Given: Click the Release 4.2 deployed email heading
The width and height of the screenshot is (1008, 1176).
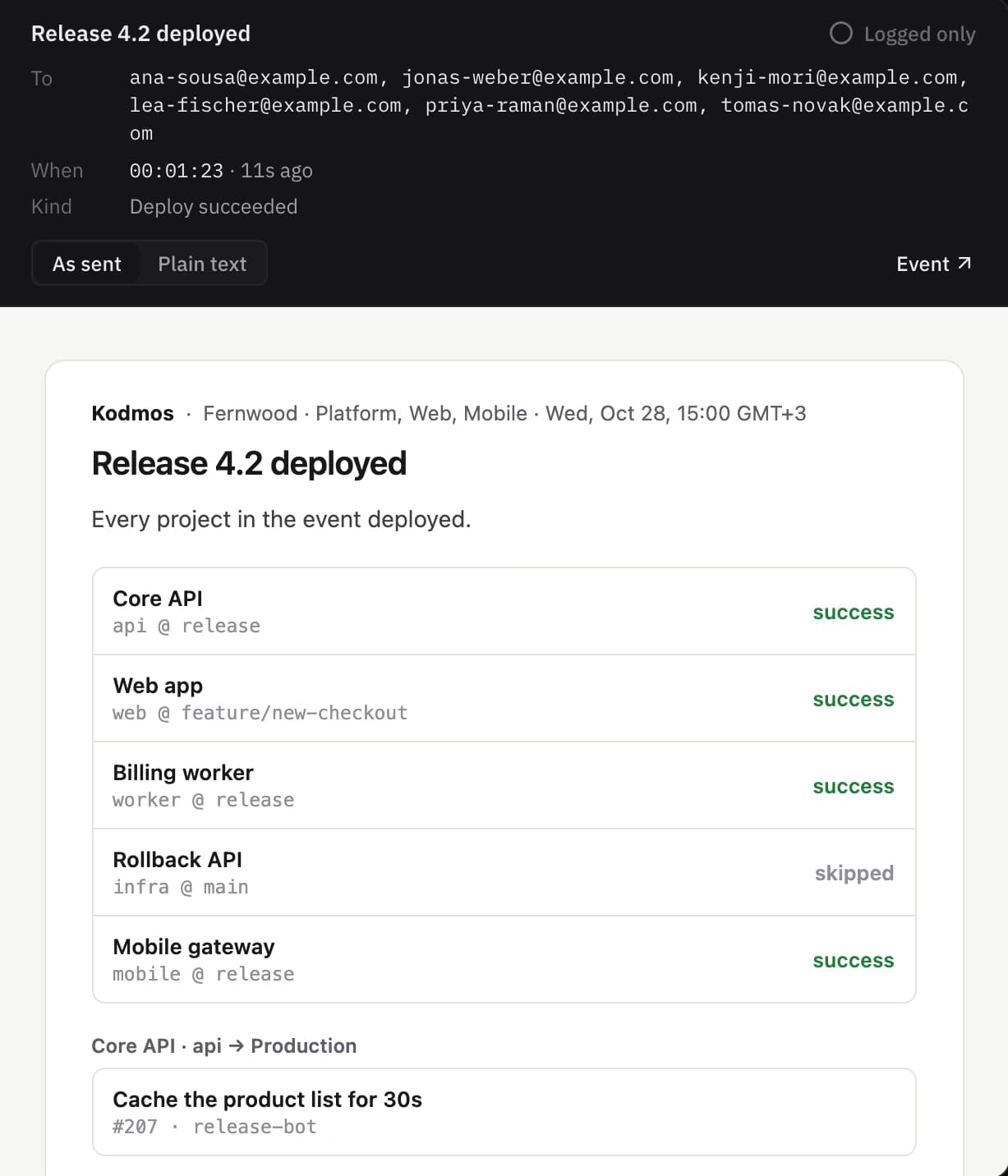Looking at the screenshot, I should coord(249,463).
